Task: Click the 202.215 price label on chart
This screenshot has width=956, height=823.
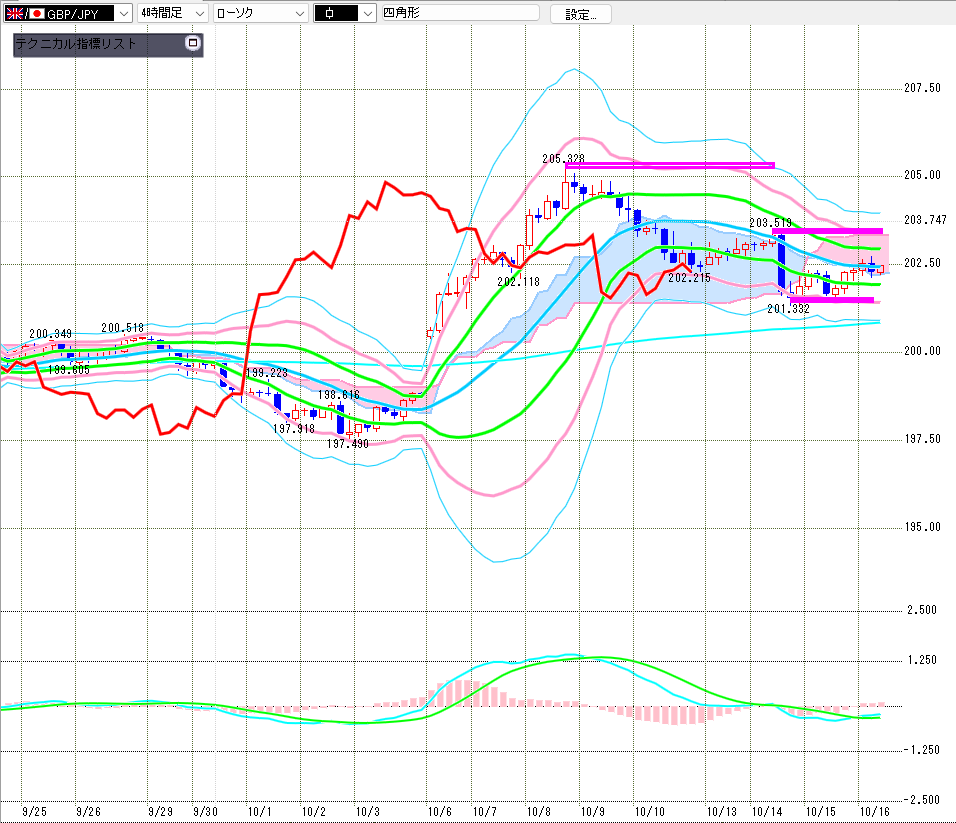Action: coord(689,277)
